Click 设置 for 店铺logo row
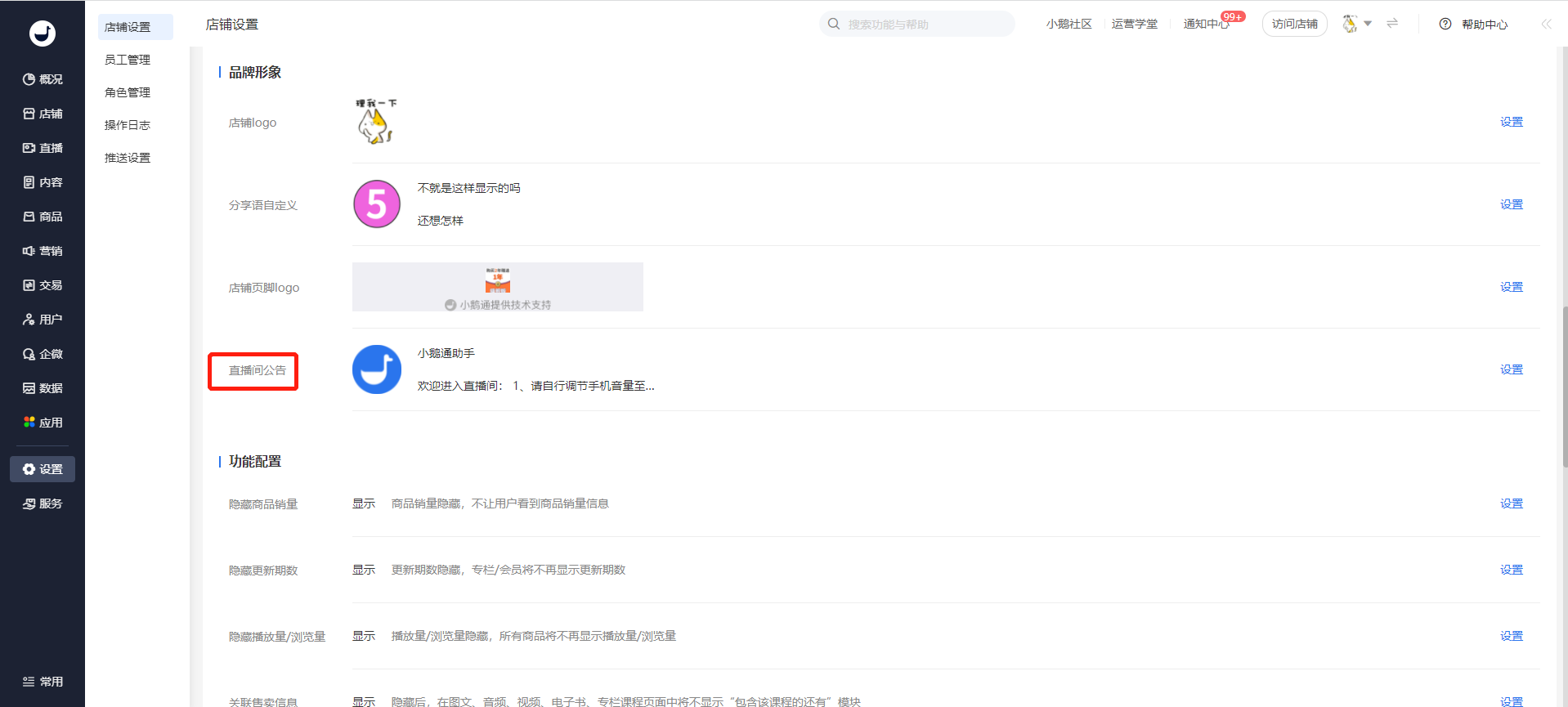 [x=1512, y=122]
